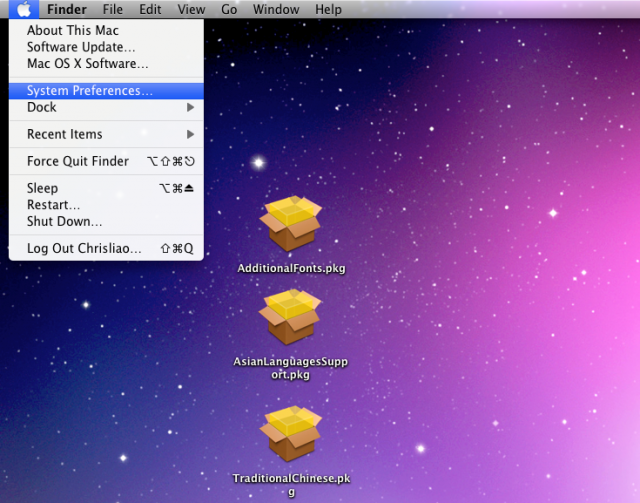Choose Shut Down… from Apple menu
The image size is (640, 503).
tap(106, 221)
